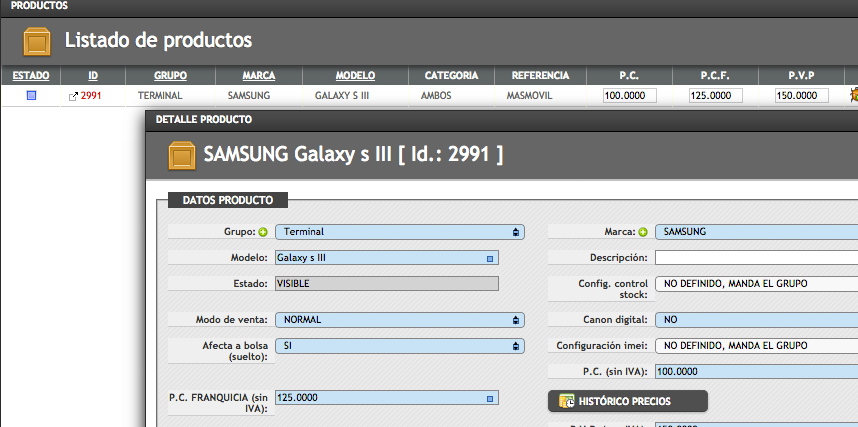Edit the P.C. value 100.0000 in list row
Screen dimensions: 858x427
(x=629, y=96)
